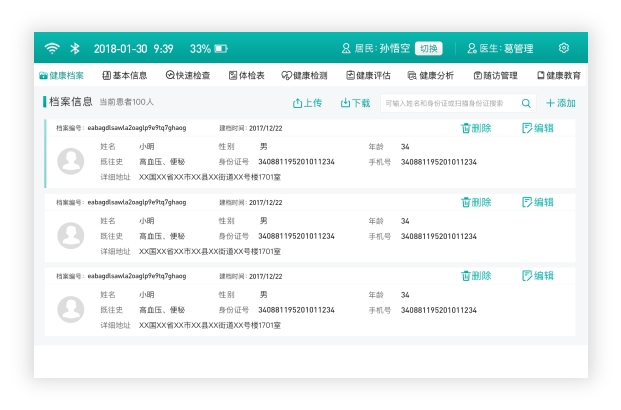Click the search magnifier icon
The image size is (621, 410).
tap(526, 103)
